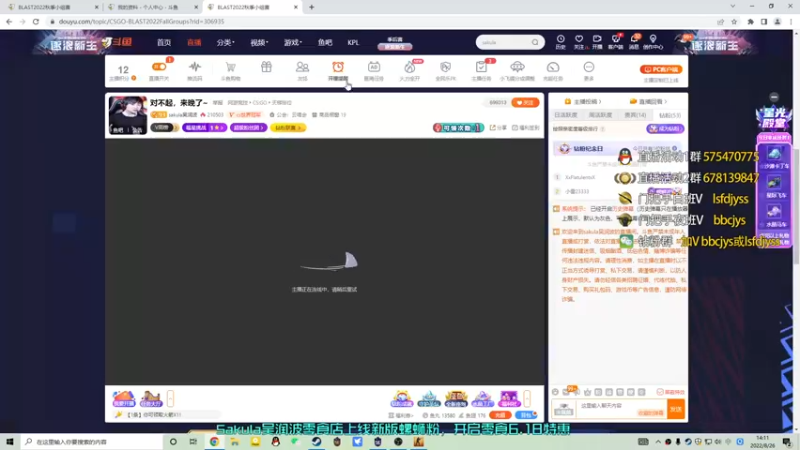Image resolution: width=800 pixels, height=450 pixels.
Task: Expand the left activity list arrow
Action: click(170, 398)
